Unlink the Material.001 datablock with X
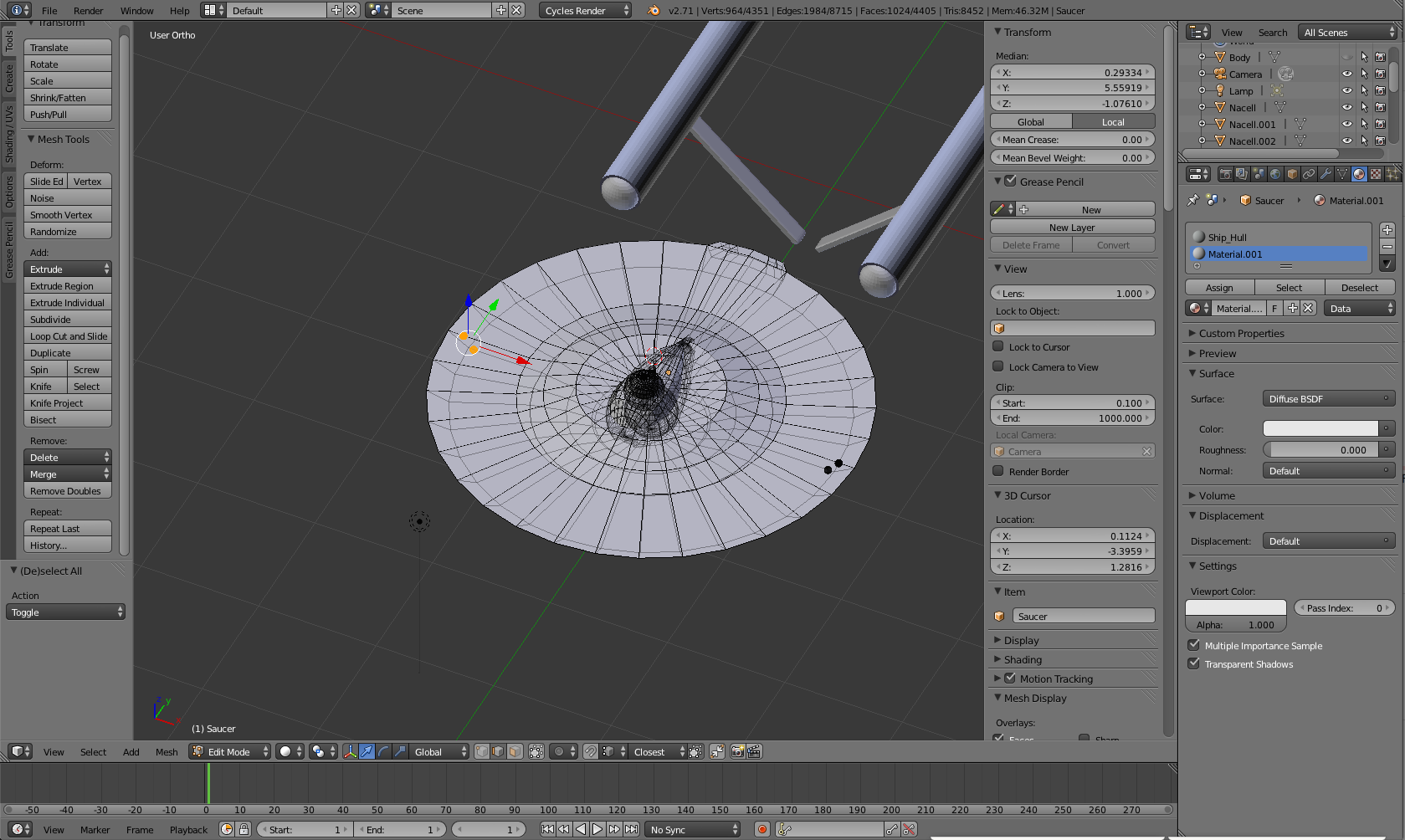This screenshot has width=1405, height=840. click(x=1309, y=308)
